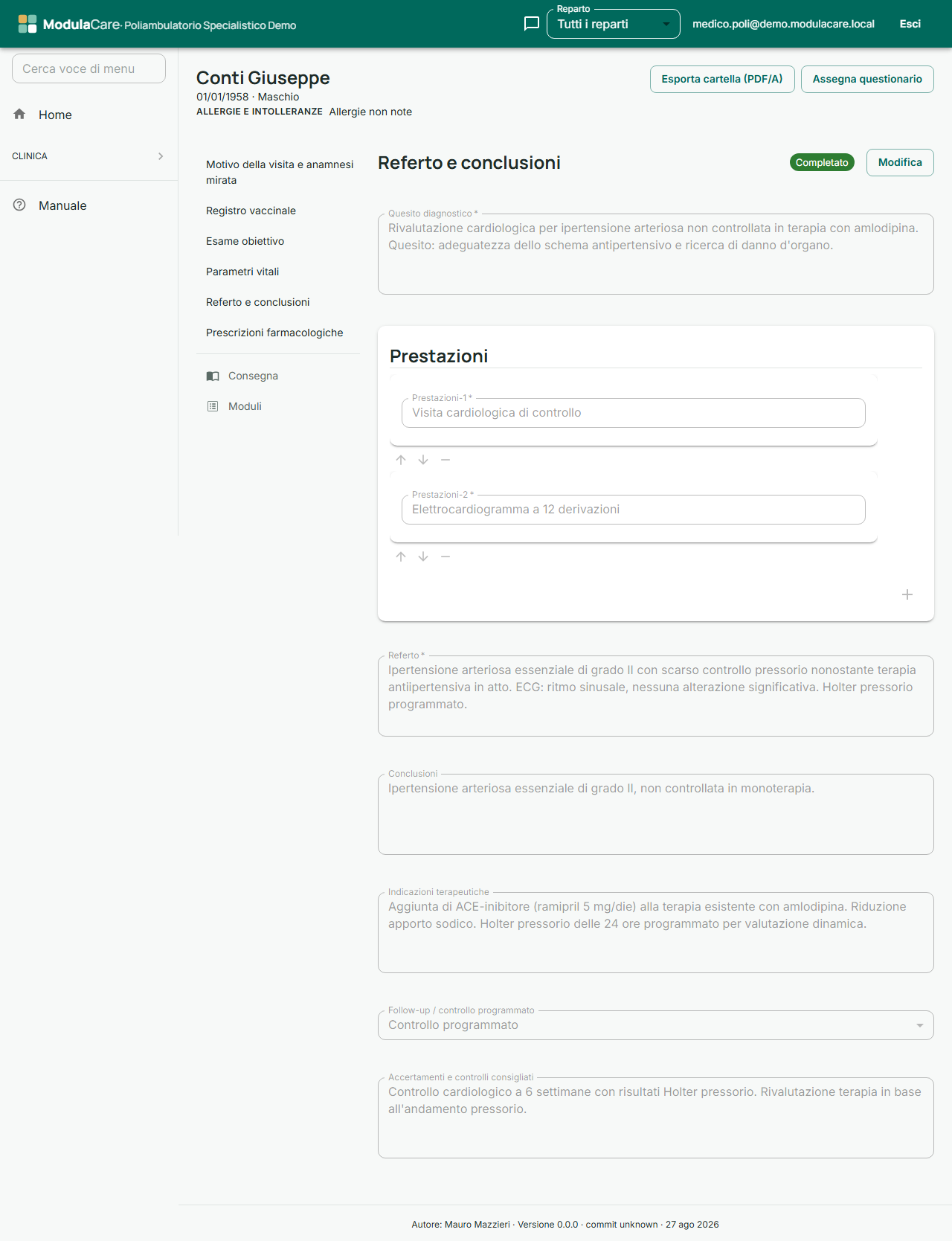This screenshot has height=1241, width=952.
Task: Select Registro vaccinale in sidebar
Action: 251,211
